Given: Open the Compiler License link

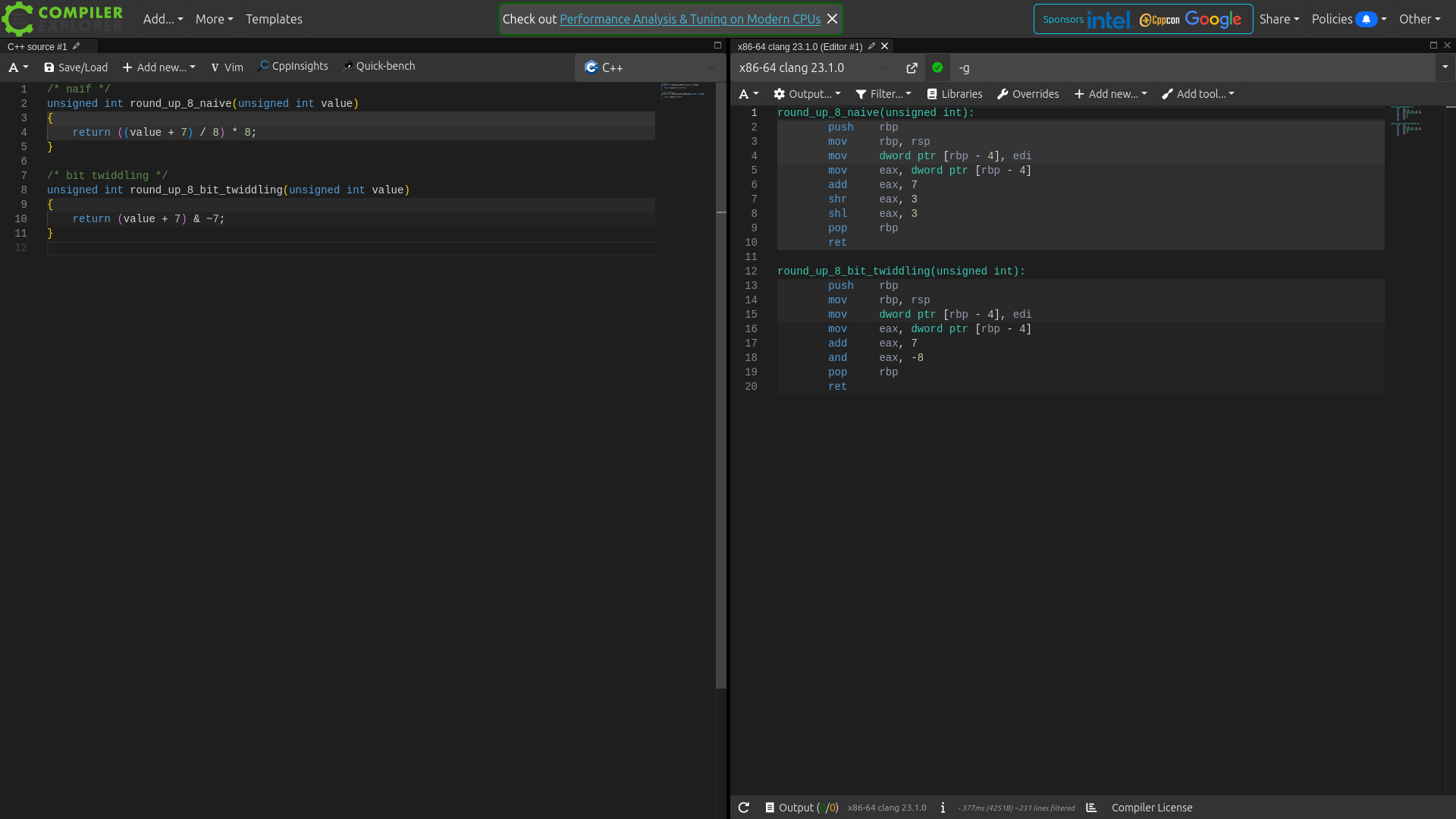Looking at the screenshot, I should coord(1152,808).
